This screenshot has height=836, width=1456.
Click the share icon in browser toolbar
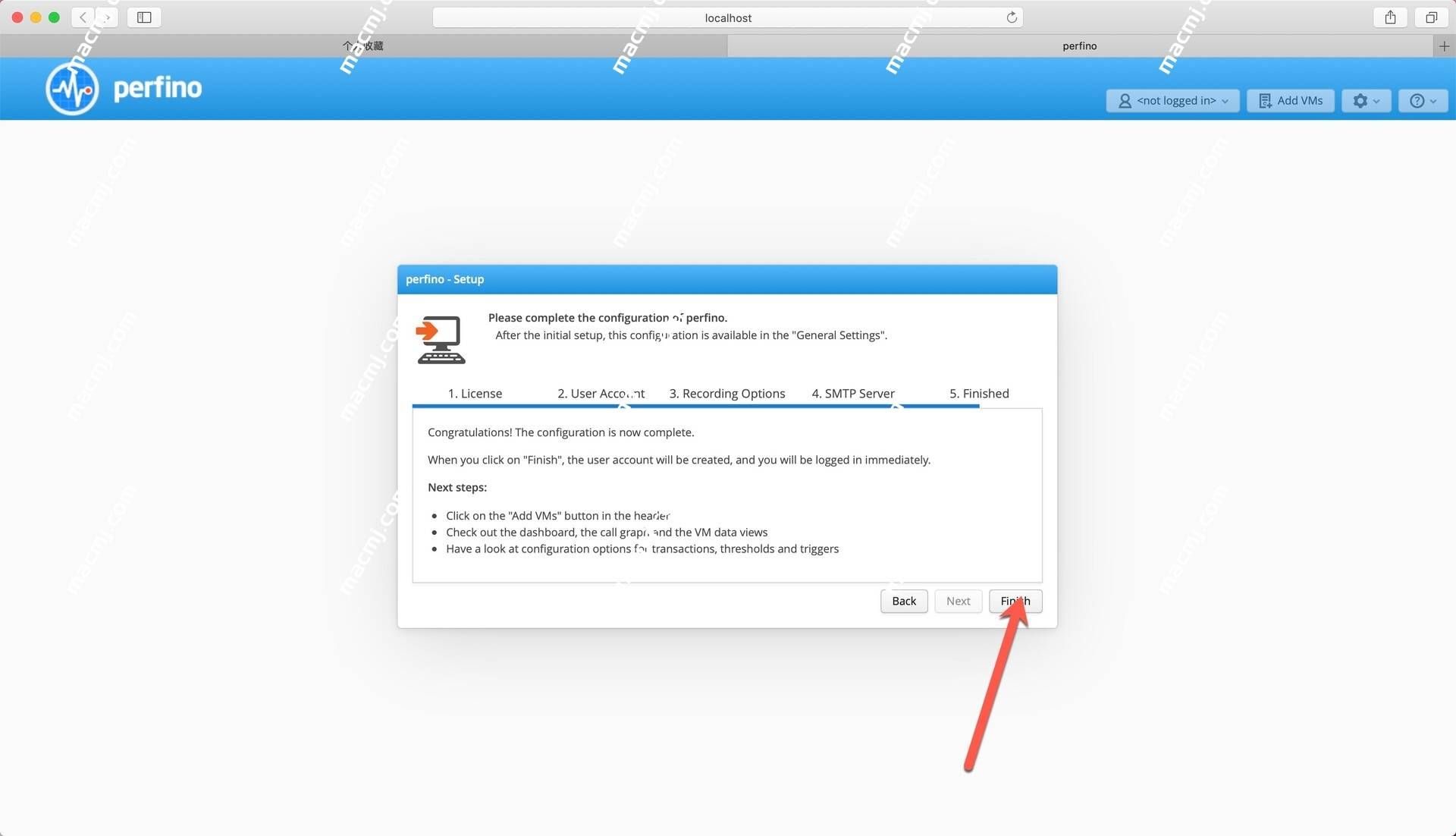point(1391,17)
